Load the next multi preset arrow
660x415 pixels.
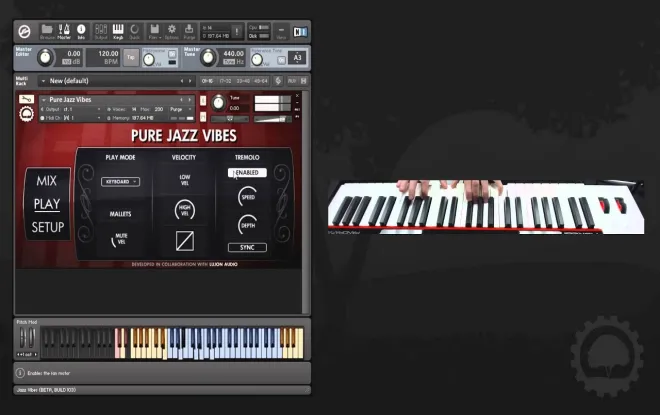(190, 81)
